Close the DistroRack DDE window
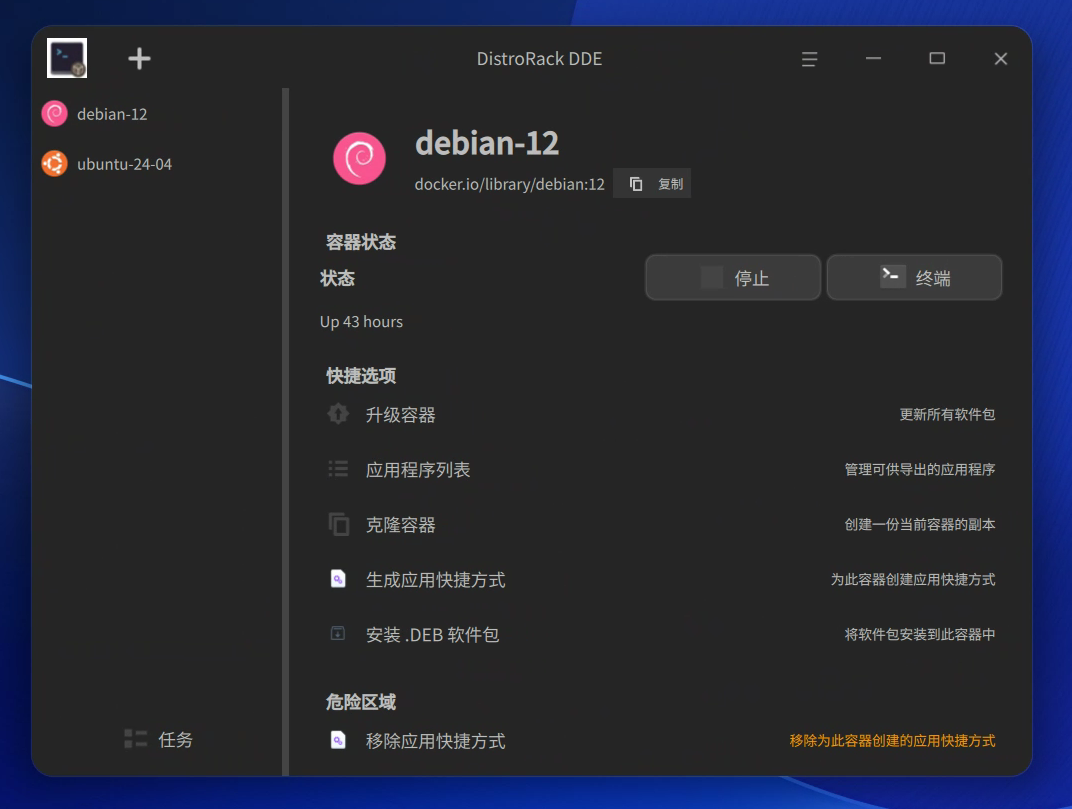The width and height of the screenshot is (1072, 809). (x=1001, y=59)
